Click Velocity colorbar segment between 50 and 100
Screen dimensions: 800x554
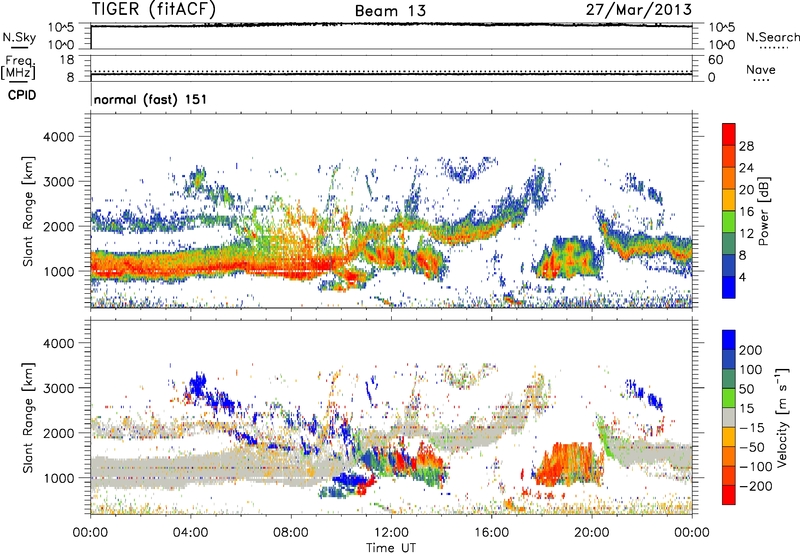click(x=729, y=379)
